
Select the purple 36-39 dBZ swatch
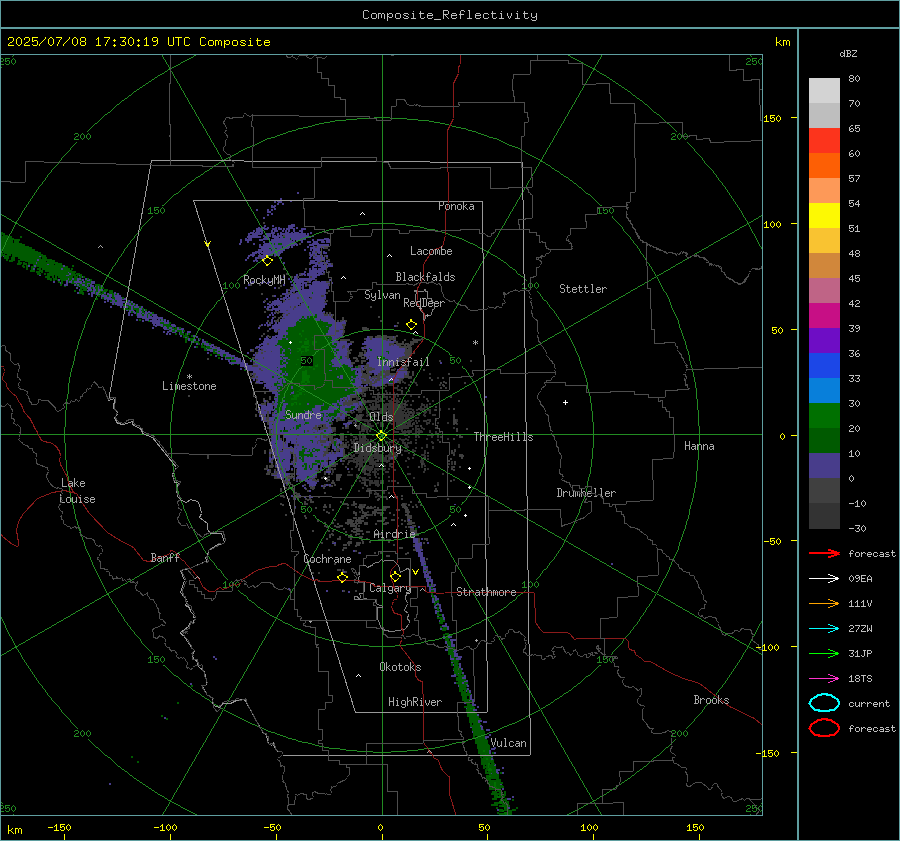(824, 340)
